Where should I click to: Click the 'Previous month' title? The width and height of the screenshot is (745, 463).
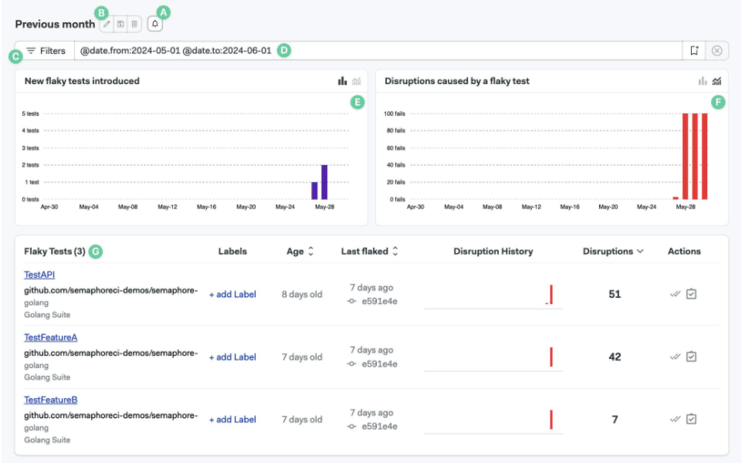tap(55, 24)
